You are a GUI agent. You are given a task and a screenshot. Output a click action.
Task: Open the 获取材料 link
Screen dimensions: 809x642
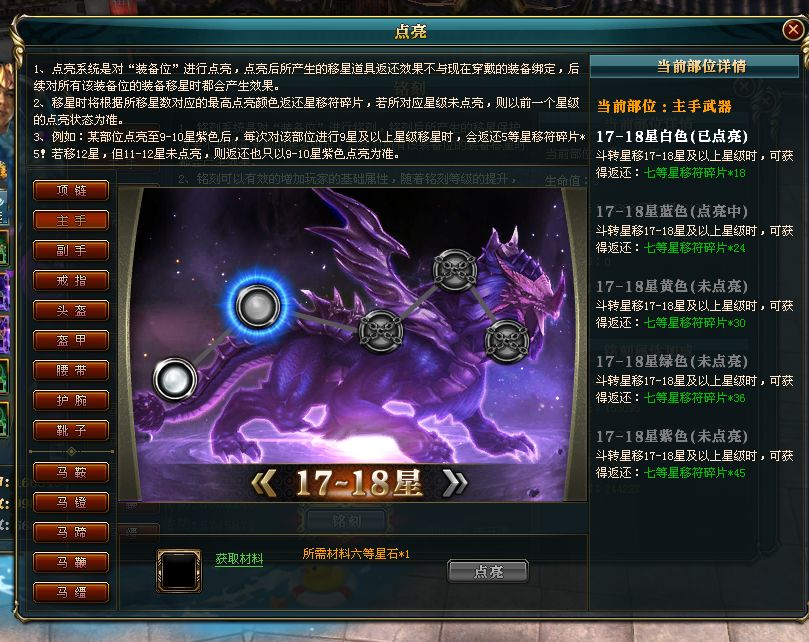239,559
